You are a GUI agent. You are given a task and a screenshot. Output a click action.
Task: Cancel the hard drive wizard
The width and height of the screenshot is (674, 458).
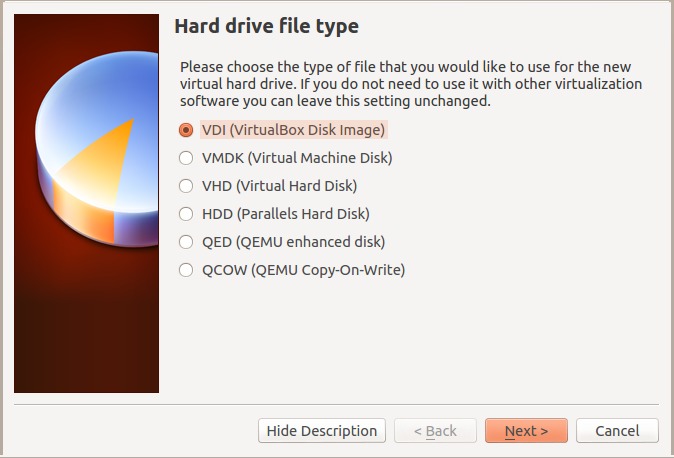point(617,431)
